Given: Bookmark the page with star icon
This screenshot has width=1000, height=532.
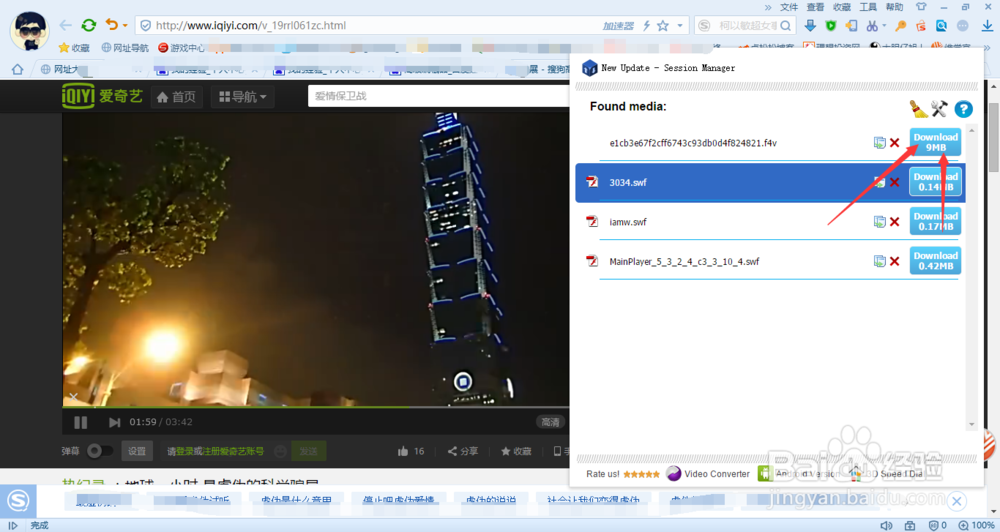Looking at the screenshot, I should [x=663, y=26].
